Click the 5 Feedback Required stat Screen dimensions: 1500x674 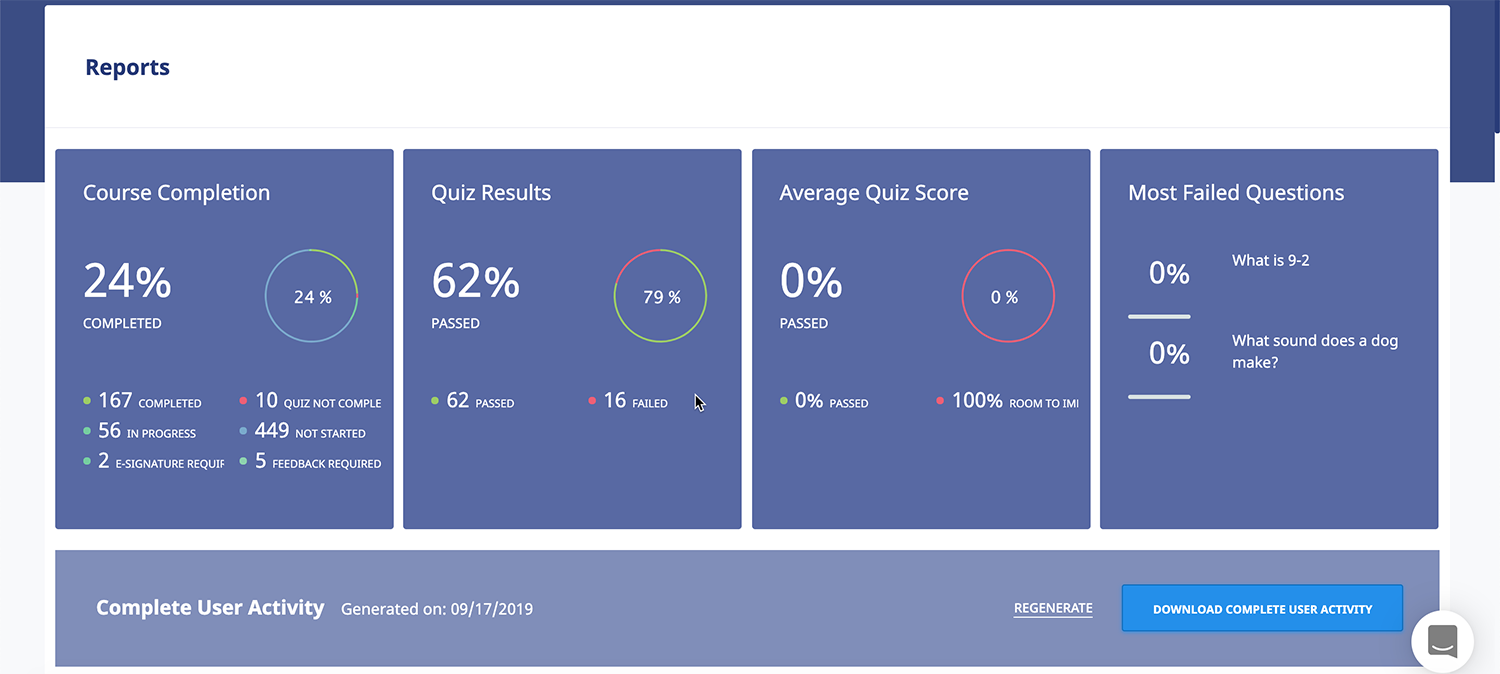click(x=317, y=461)
